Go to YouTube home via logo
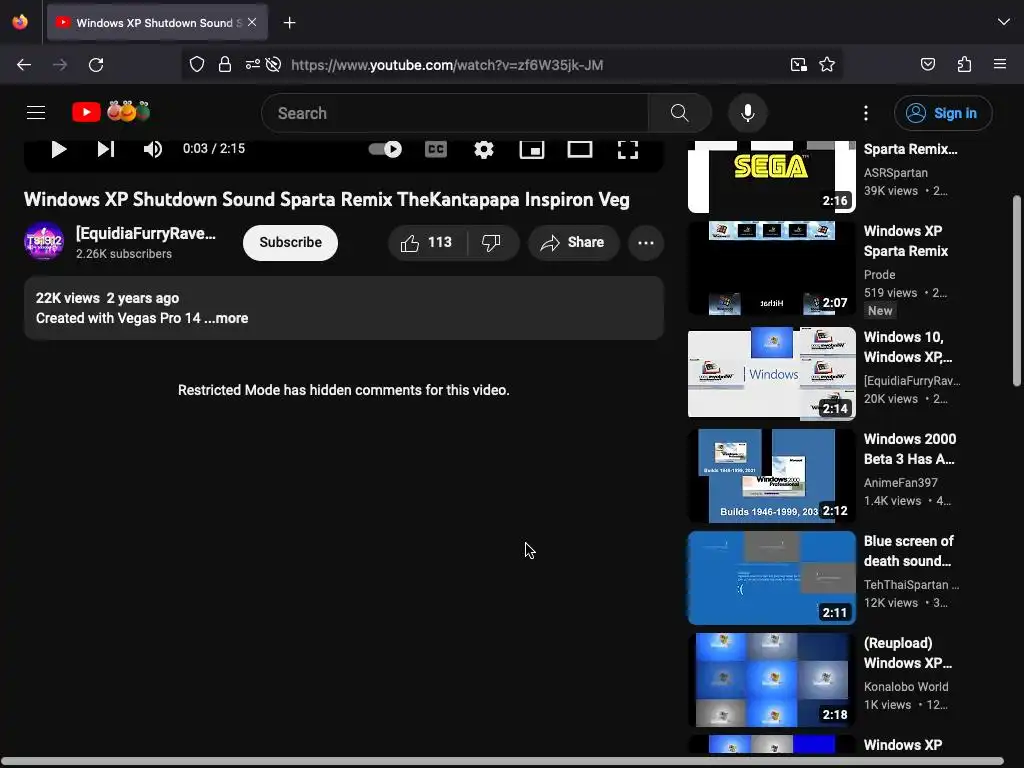 (x=111, y=112)
